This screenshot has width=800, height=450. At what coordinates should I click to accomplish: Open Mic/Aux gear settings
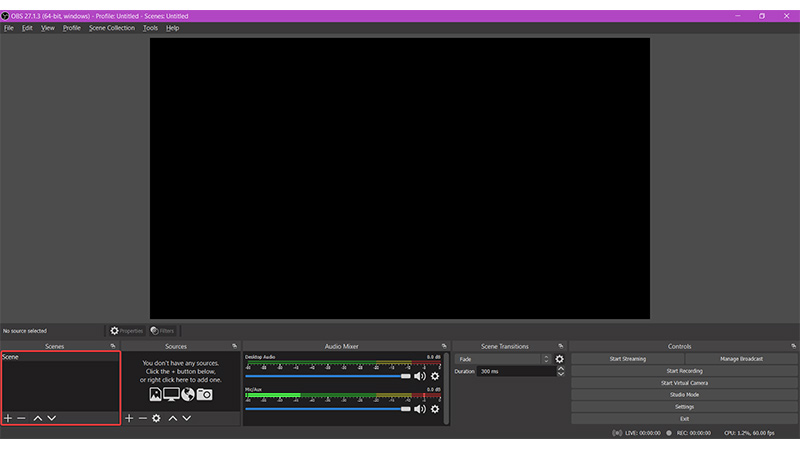tap(435, 409)
